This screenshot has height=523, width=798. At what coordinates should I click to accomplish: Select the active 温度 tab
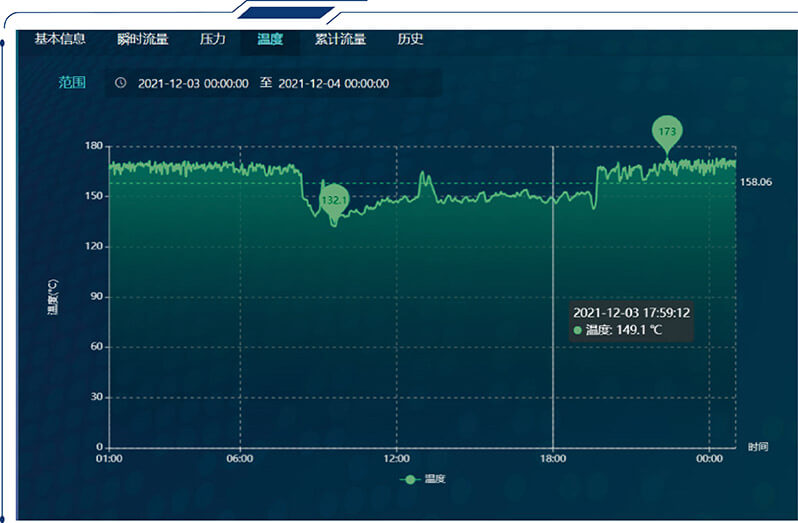[x=270, y=39]
